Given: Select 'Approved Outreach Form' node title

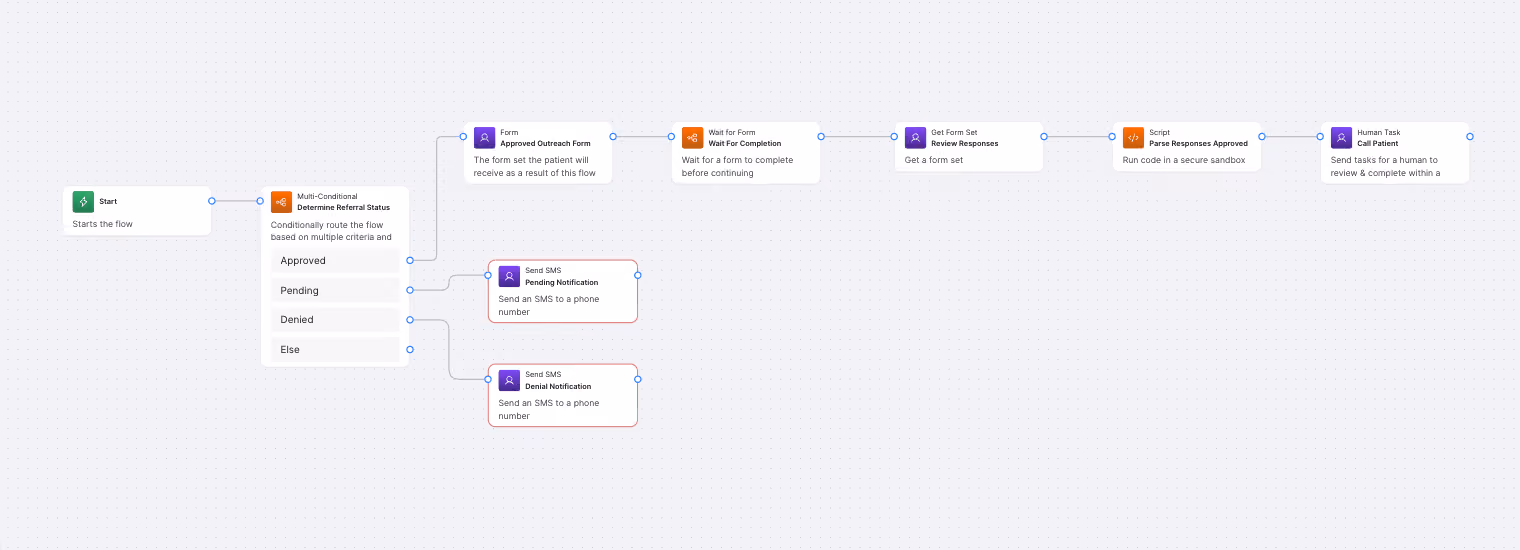Looking at the screenshot, I should [545, 144].
